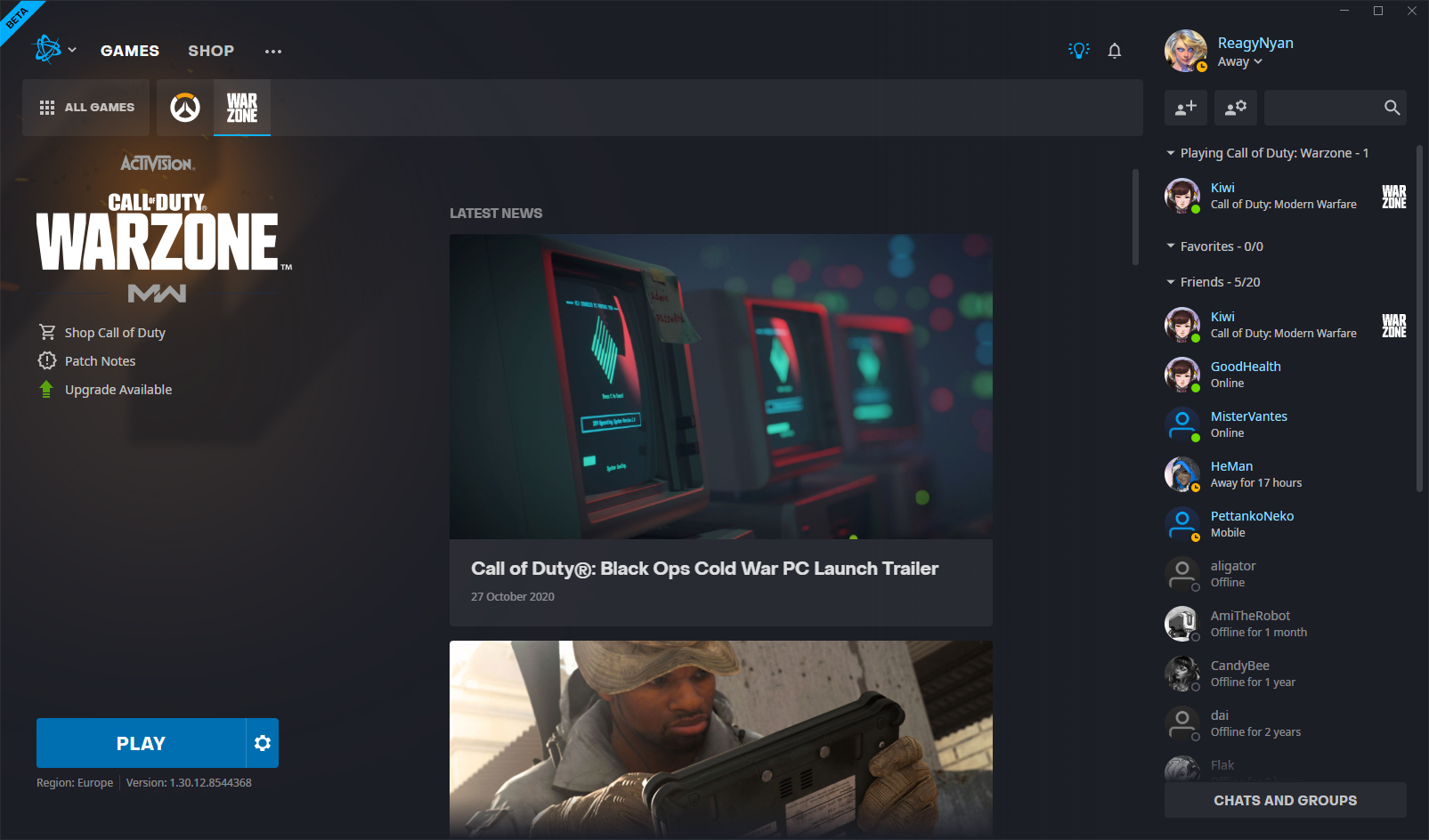Click PettankoNeko's avatar icon

(x=1182, y=524)
